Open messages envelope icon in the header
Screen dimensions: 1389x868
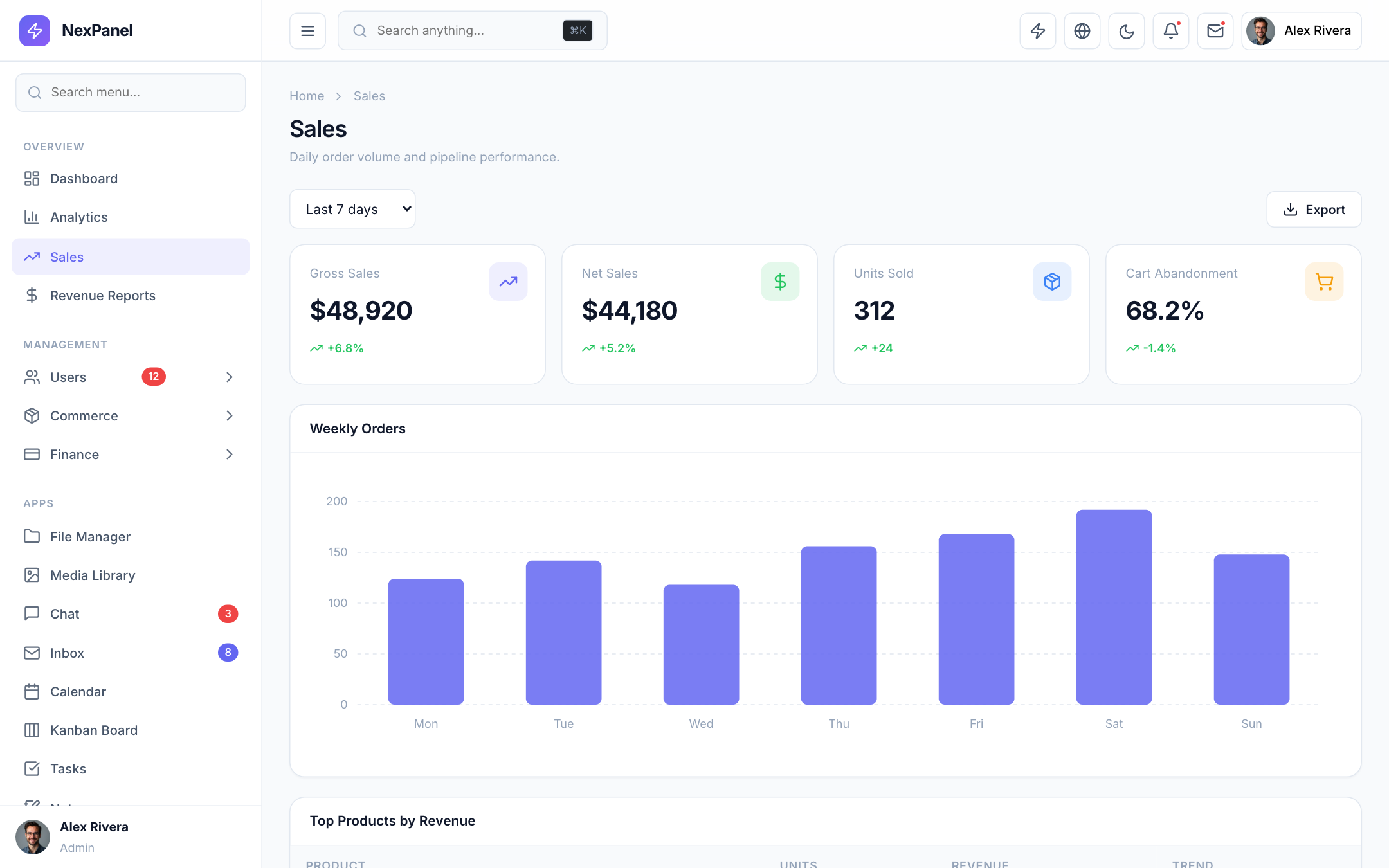[x=1215, y=30]
